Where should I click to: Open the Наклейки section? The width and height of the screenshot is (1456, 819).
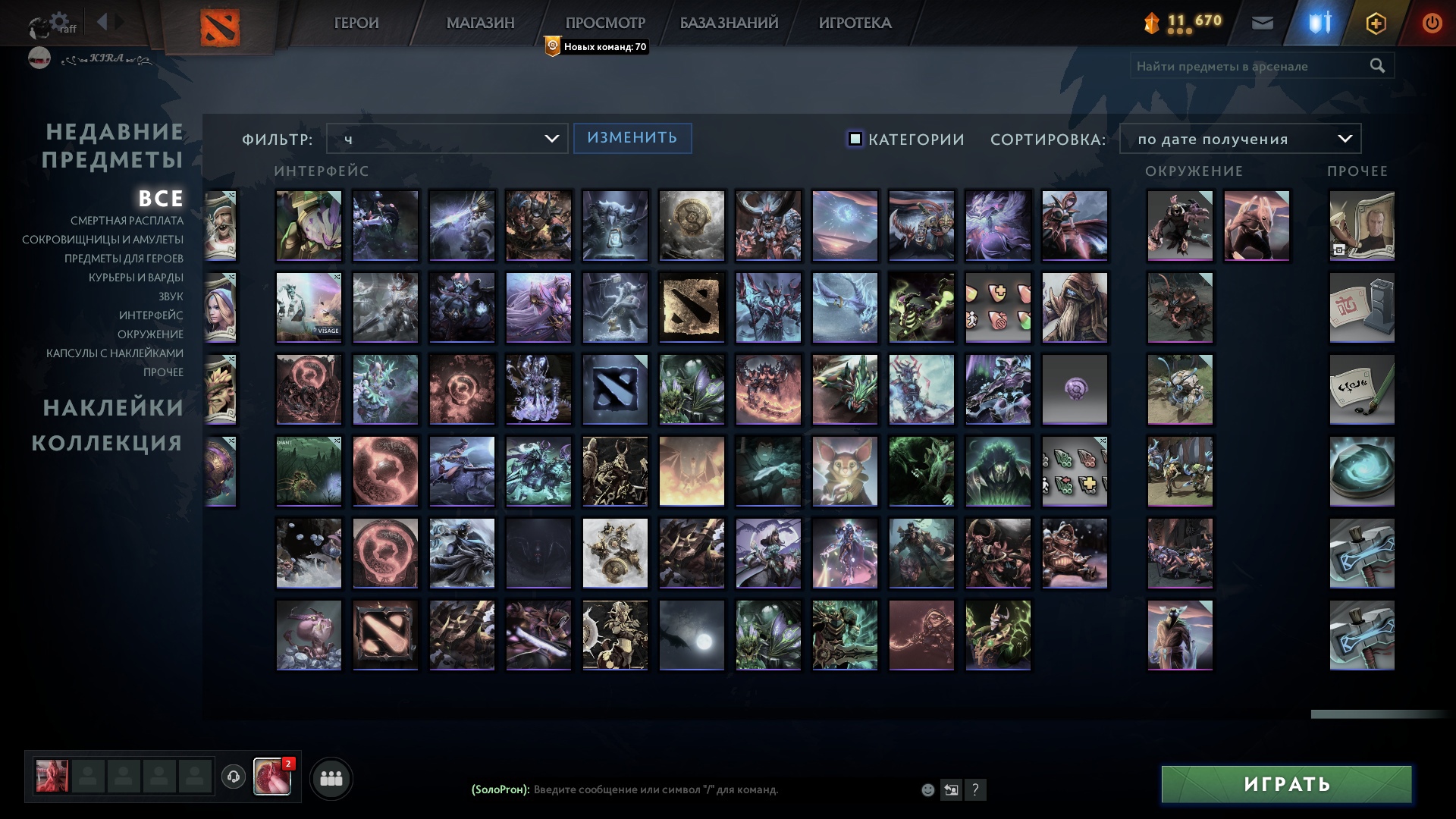pos(113,408)
